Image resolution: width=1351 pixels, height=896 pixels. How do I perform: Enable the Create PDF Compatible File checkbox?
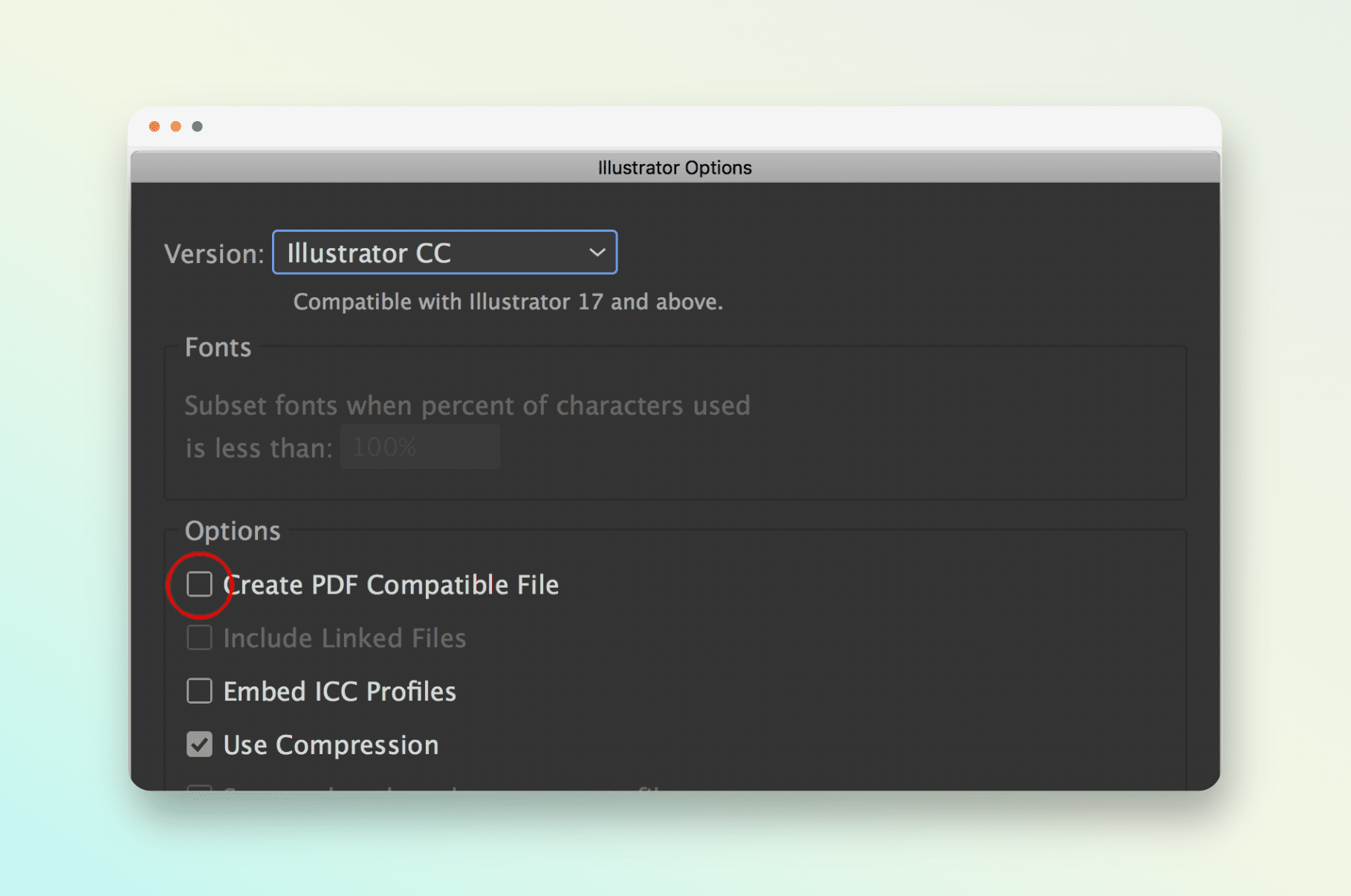[199, 585]
